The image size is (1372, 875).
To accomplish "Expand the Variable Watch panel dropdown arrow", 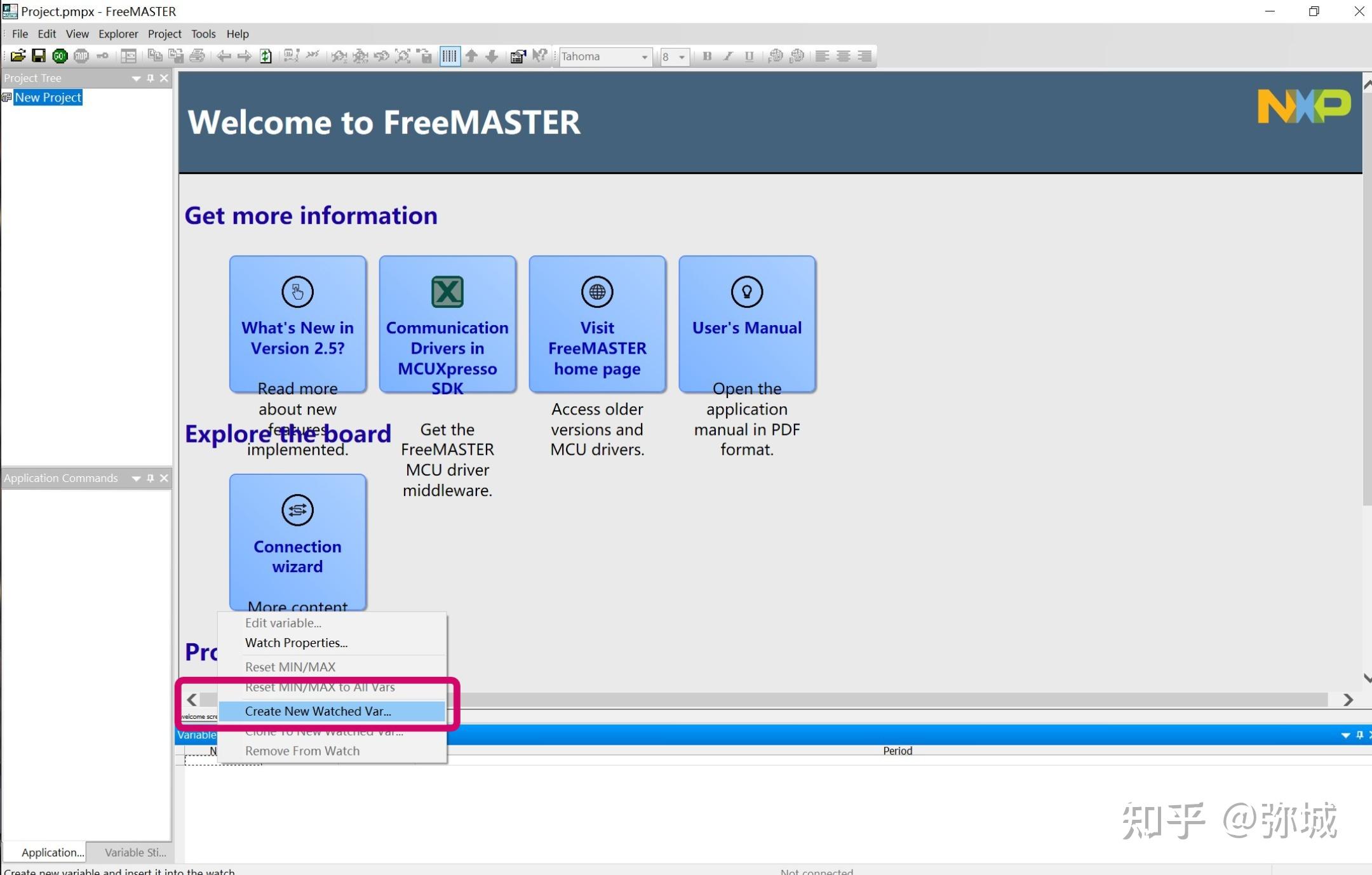I will 1346,735.
